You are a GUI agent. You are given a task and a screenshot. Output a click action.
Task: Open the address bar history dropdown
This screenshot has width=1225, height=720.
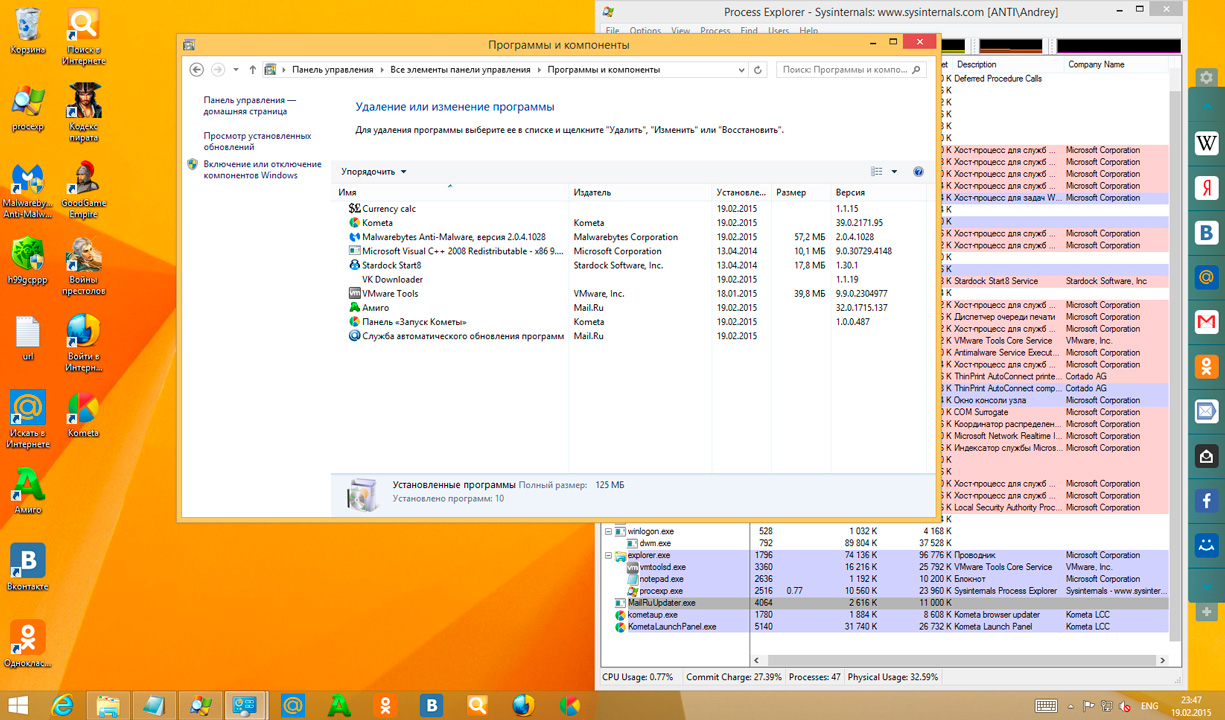tap(741, 70)
